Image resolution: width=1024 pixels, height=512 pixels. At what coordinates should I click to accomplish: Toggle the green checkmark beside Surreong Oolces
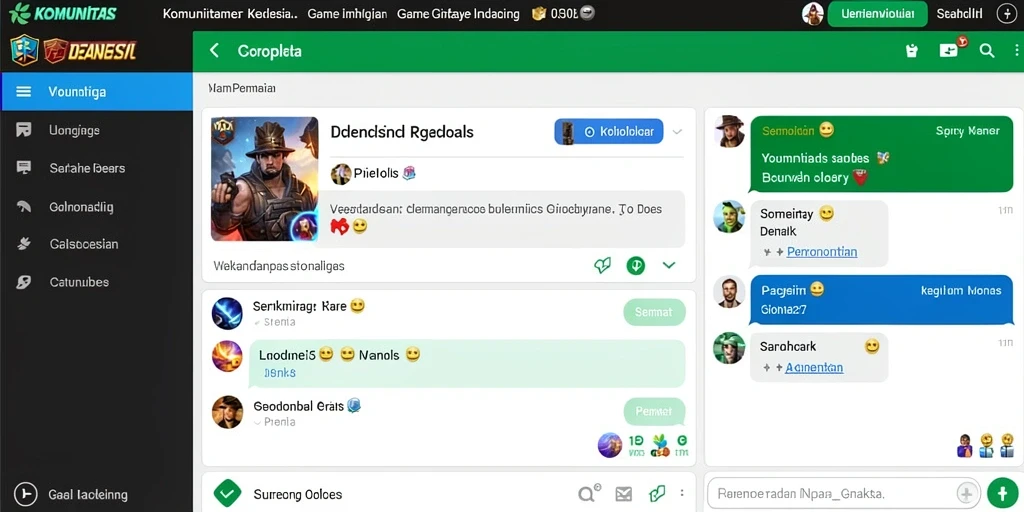[x=227, y=494]
